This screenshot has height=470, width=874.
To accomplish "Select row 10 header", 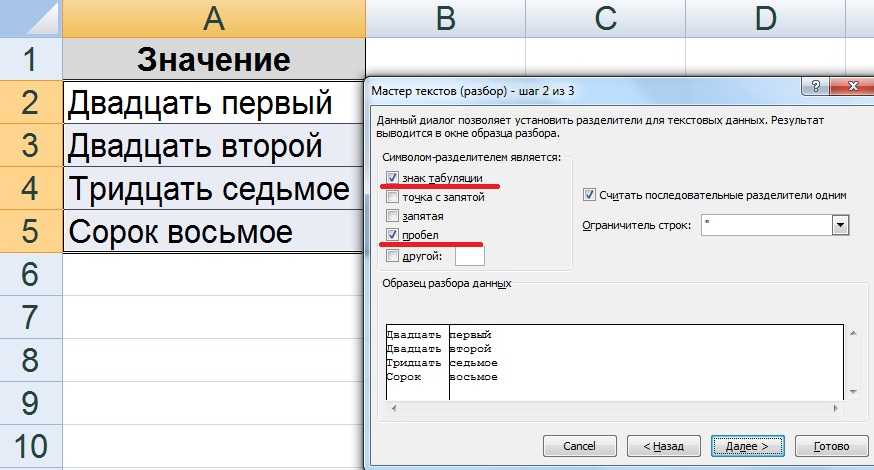I will pyautogui.click(x=31, y=446).
